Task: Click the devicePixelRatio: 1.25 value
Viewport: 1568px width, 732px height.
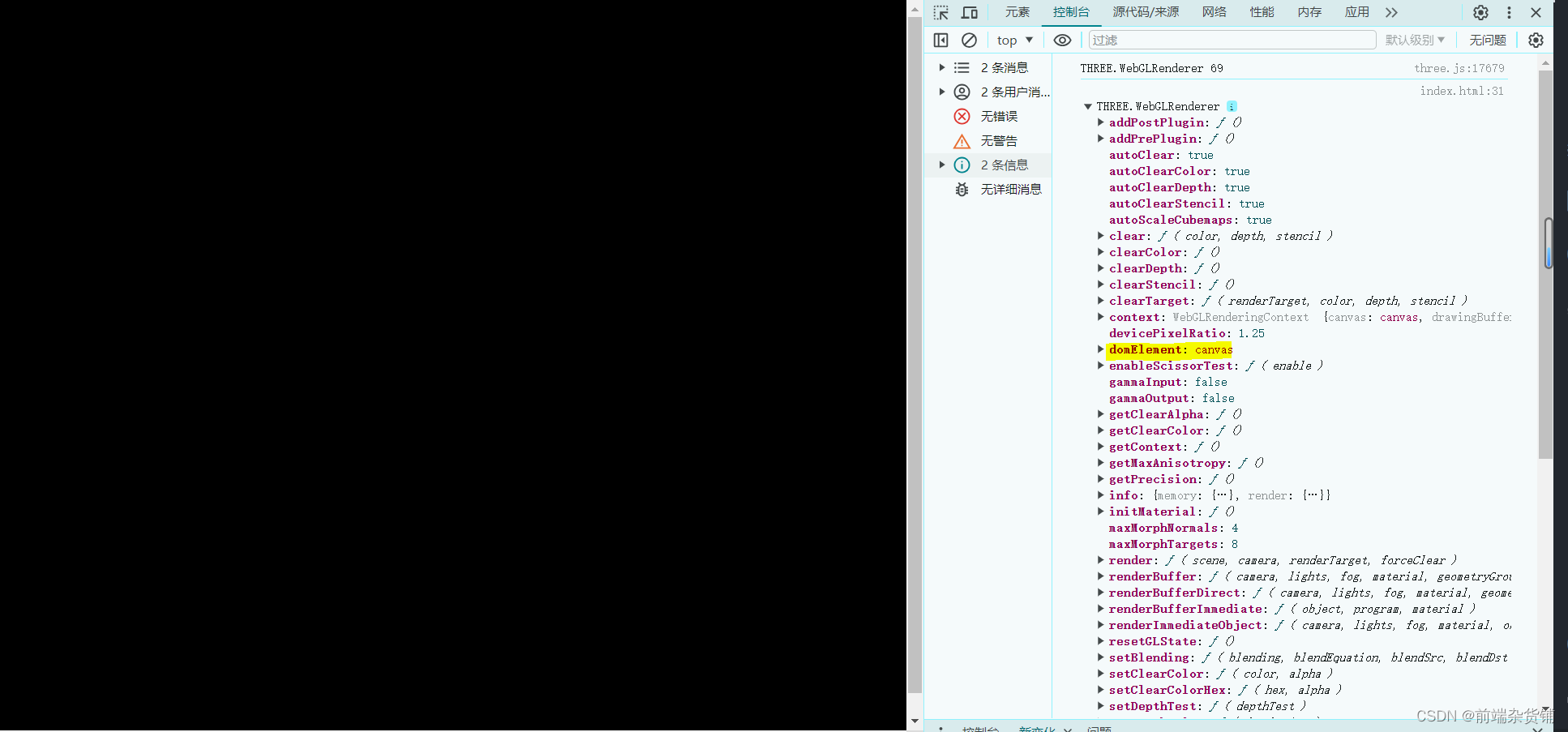Action: coord(1251,333)
